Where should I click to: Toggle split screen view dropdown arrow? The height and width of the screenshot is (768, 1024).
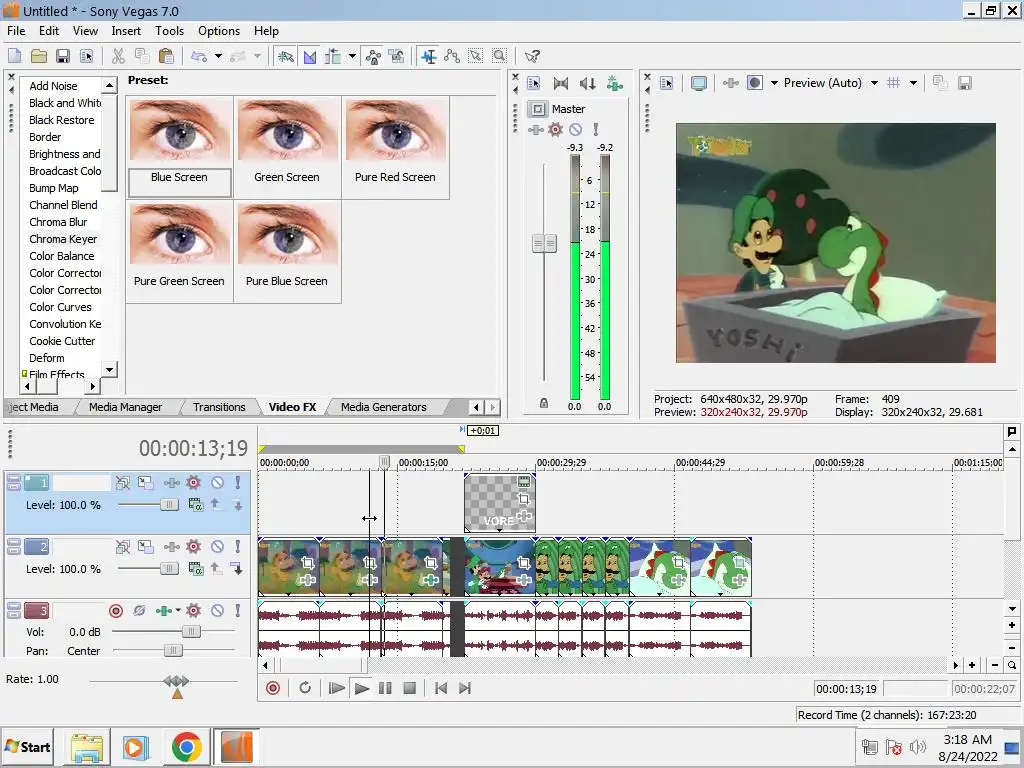[x=774, y=83]
